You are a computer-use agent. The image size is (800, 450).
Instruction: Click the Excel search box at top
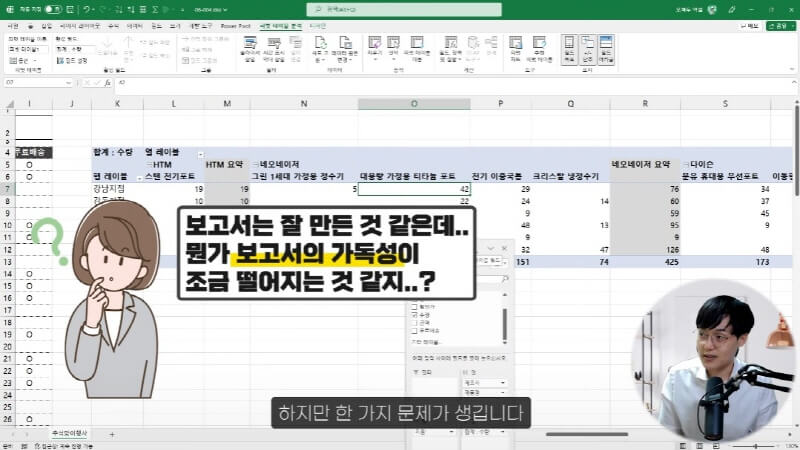pyautogui.click(x=404, y=9)
